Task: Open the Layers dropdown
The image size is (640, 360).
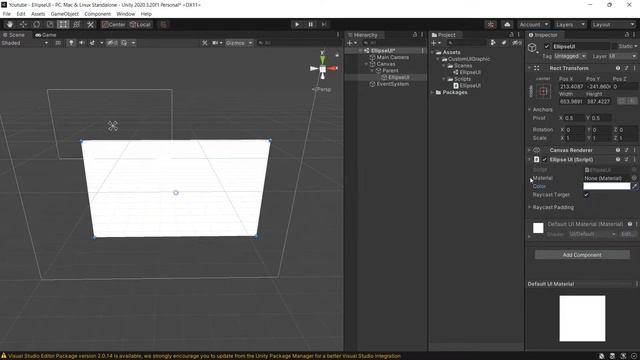Action: pyautogui.click(x=570, y=24)
